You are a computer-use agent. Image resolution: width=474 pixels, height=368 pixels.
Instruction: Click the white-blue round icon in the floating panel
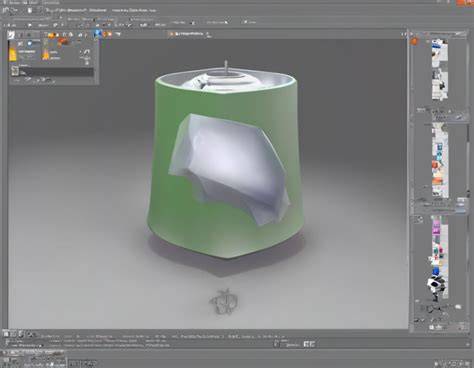tap(30, 43)
